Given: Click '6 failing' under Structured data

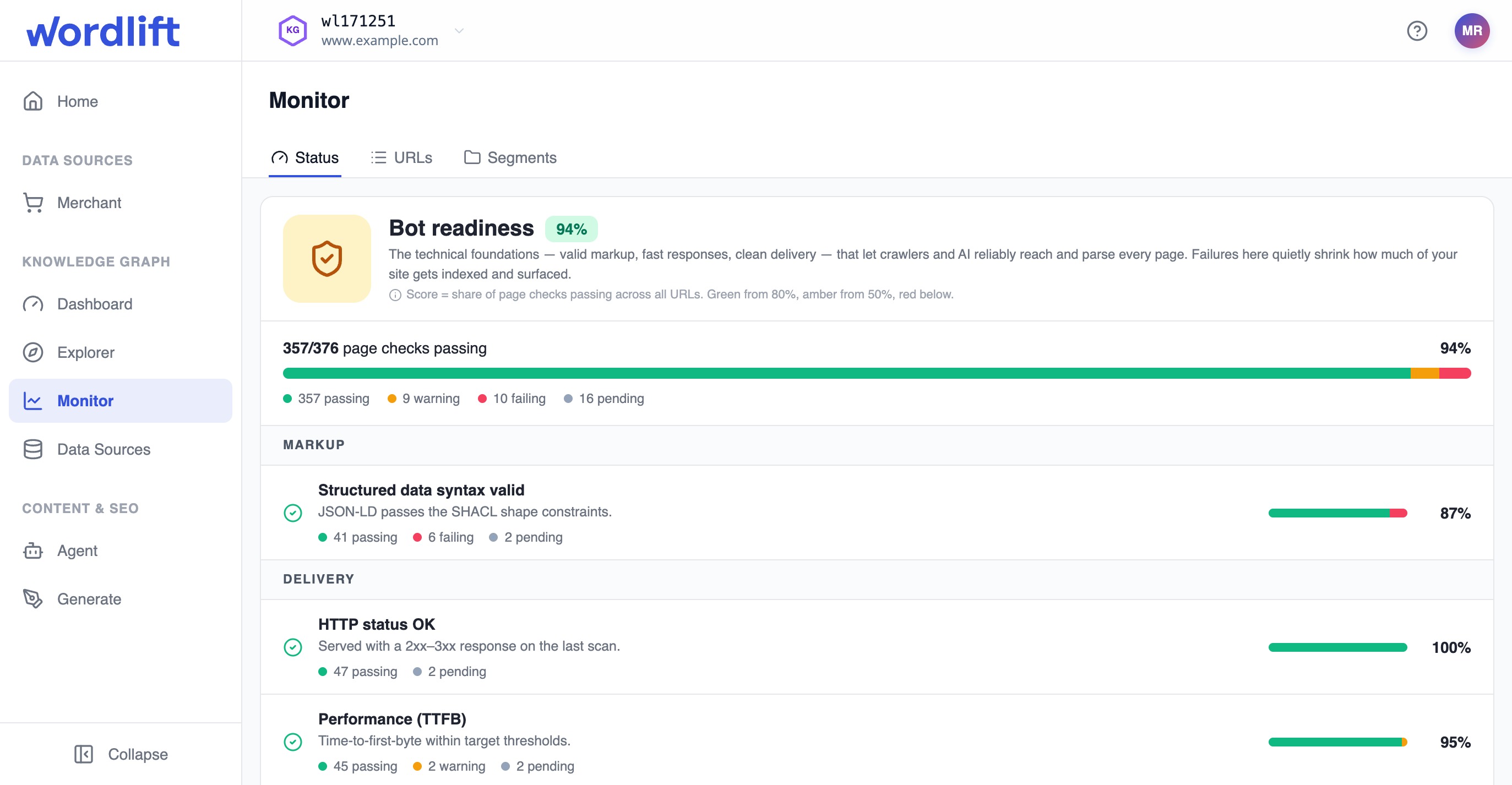Looking at the screenshot, I should coord(443,537).
